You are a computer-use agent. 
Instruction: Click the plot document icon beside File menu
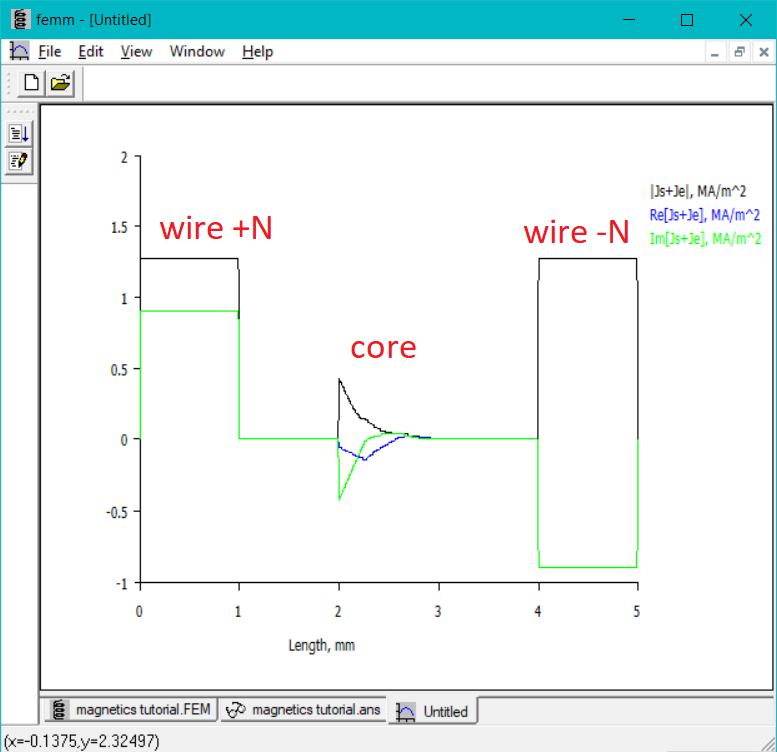pyautogui.click(x=19, y=52)
